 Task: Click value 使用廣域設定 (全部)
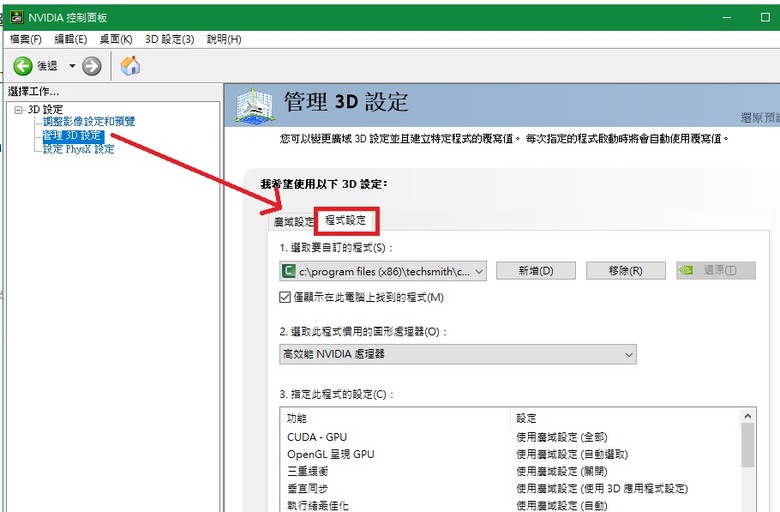pos(562,437)
